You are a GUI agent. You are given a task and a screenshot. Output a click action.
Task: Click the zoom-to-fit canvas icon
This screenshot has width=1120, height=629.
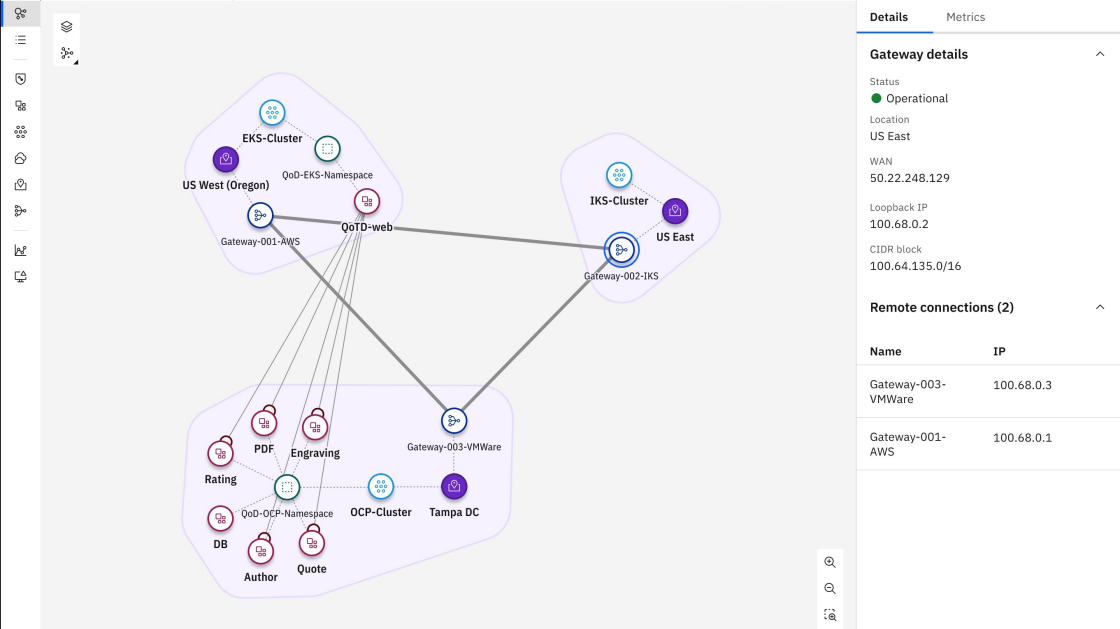(x=830, y=615)
